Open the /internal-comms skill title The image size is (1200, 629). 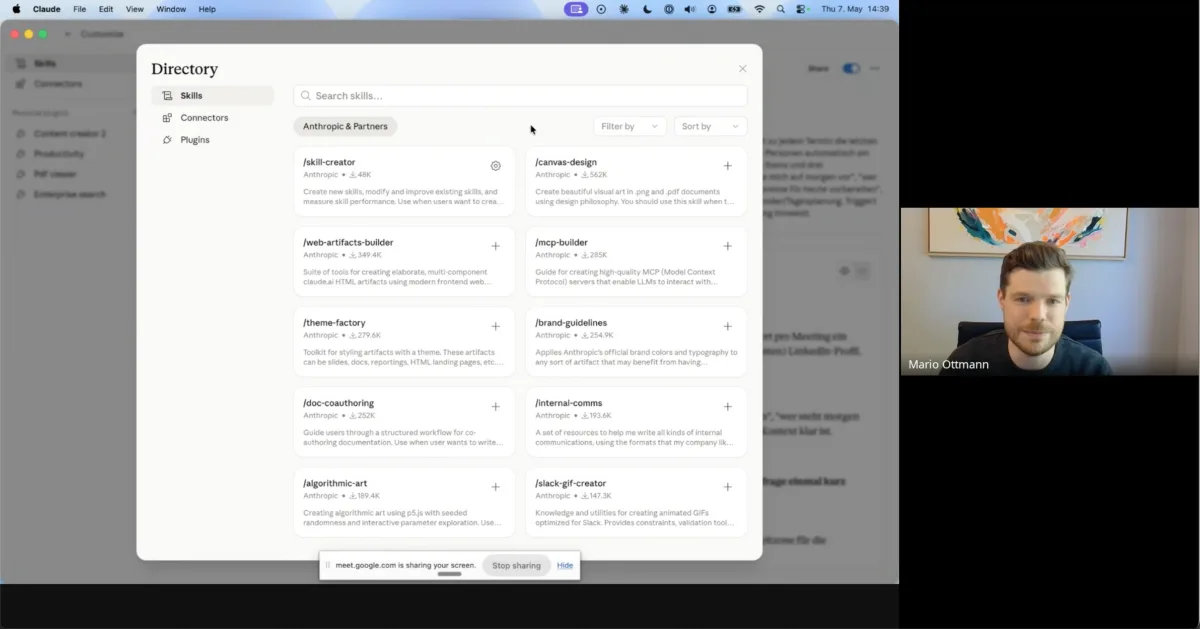tap(568, 403)
